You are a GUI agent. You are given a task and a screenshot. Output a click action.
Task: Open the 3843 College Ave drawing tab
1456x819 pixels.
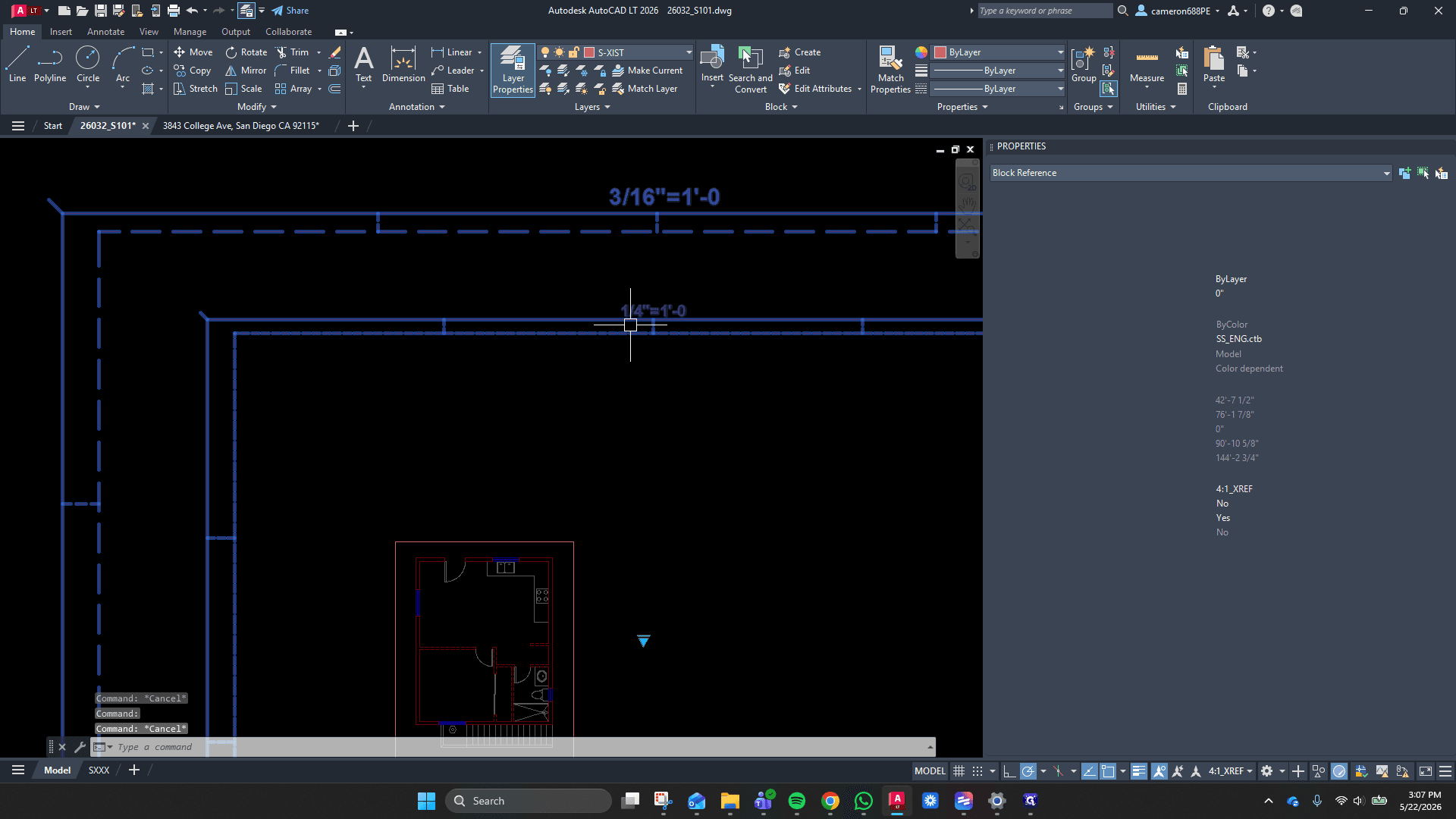point(241,126)
